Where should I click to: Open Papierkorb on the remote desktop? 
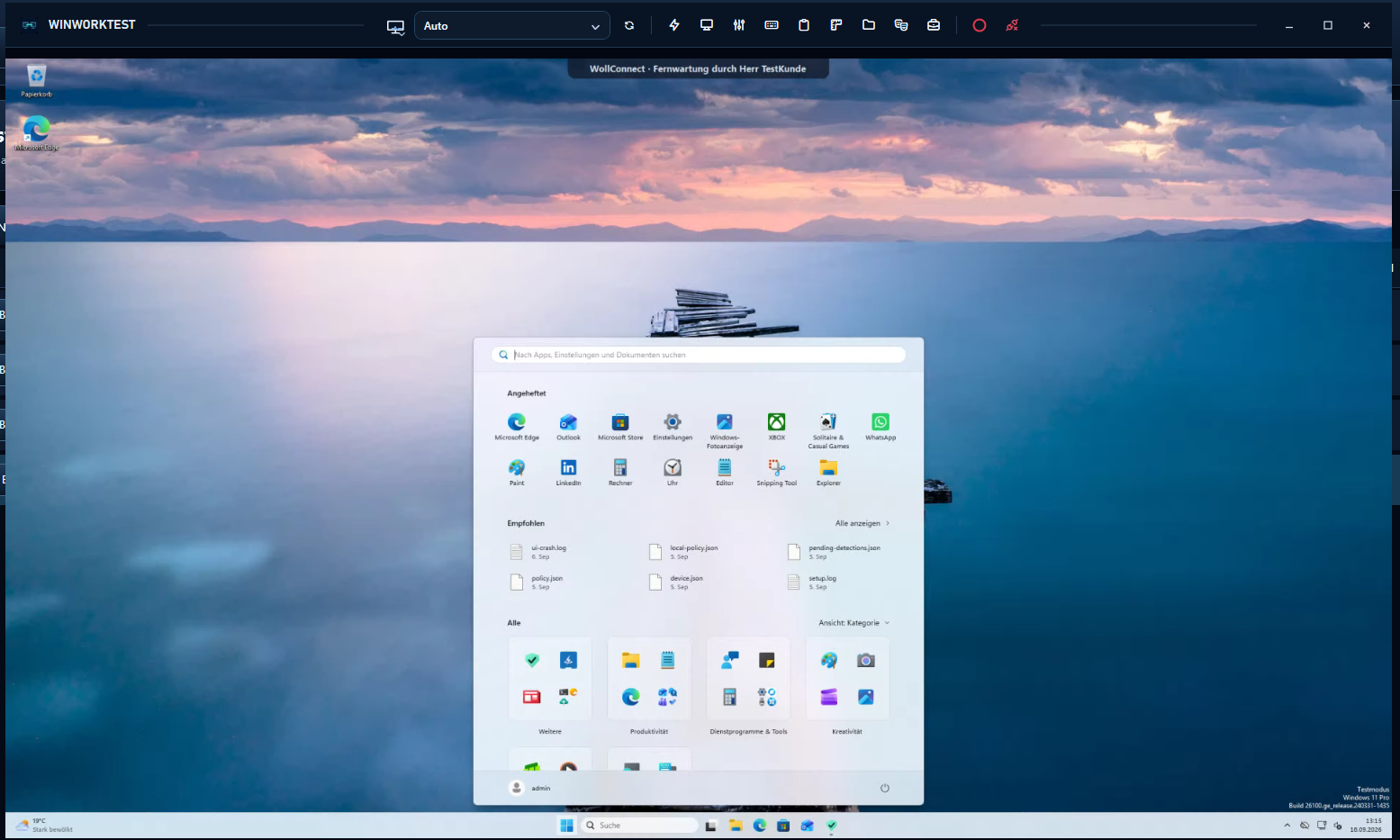click(x=36, y=81)
